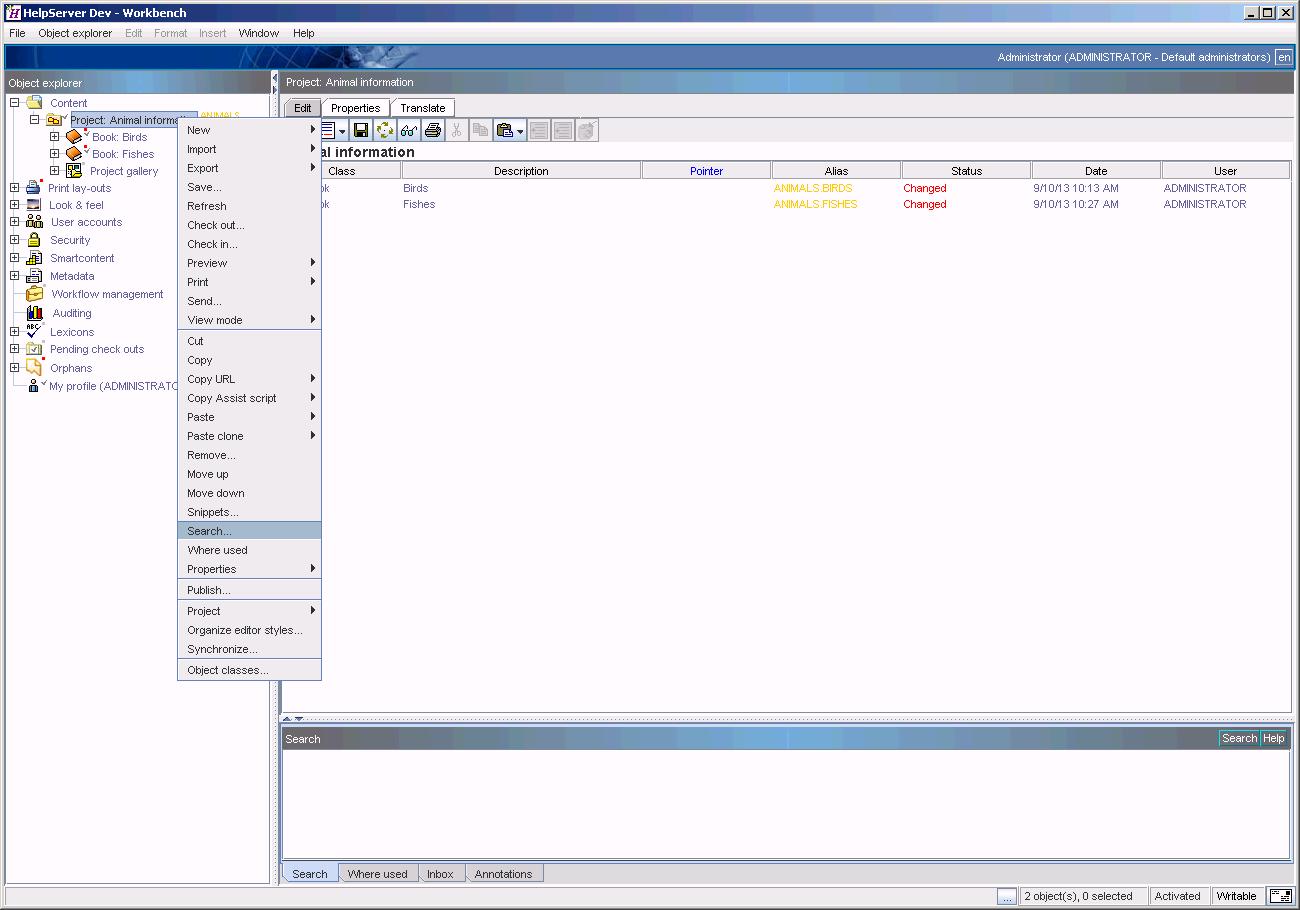The height and width of the screenshot is (910, 1300).
Task: Choose Publish... in the context menu
Action: [249, 590]
